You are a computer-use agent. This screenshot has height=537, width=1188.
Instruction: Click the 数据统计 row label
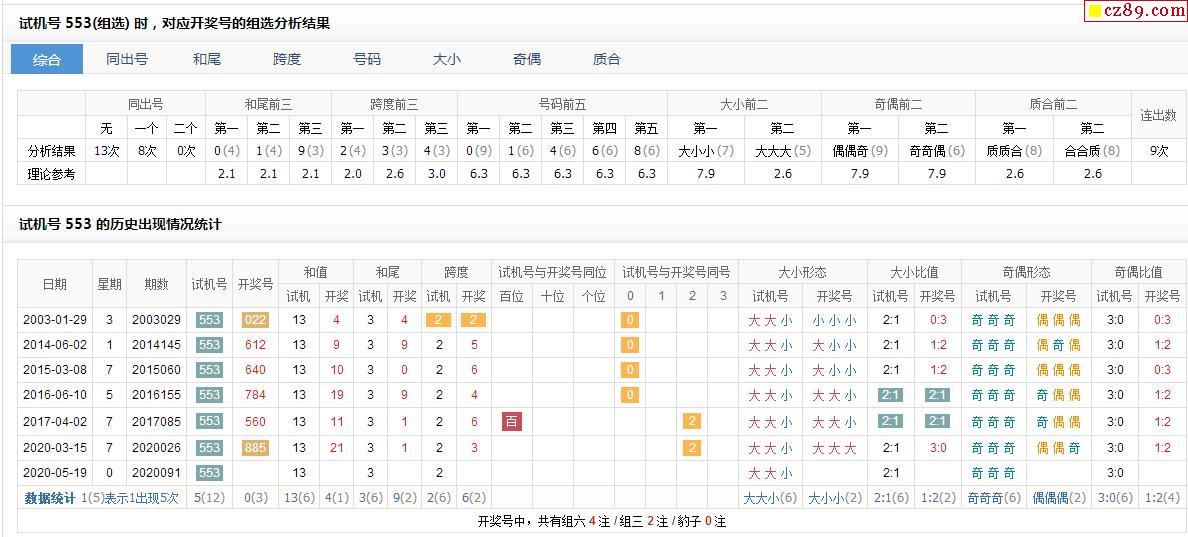pyautogui.click(x=50, y=498)
